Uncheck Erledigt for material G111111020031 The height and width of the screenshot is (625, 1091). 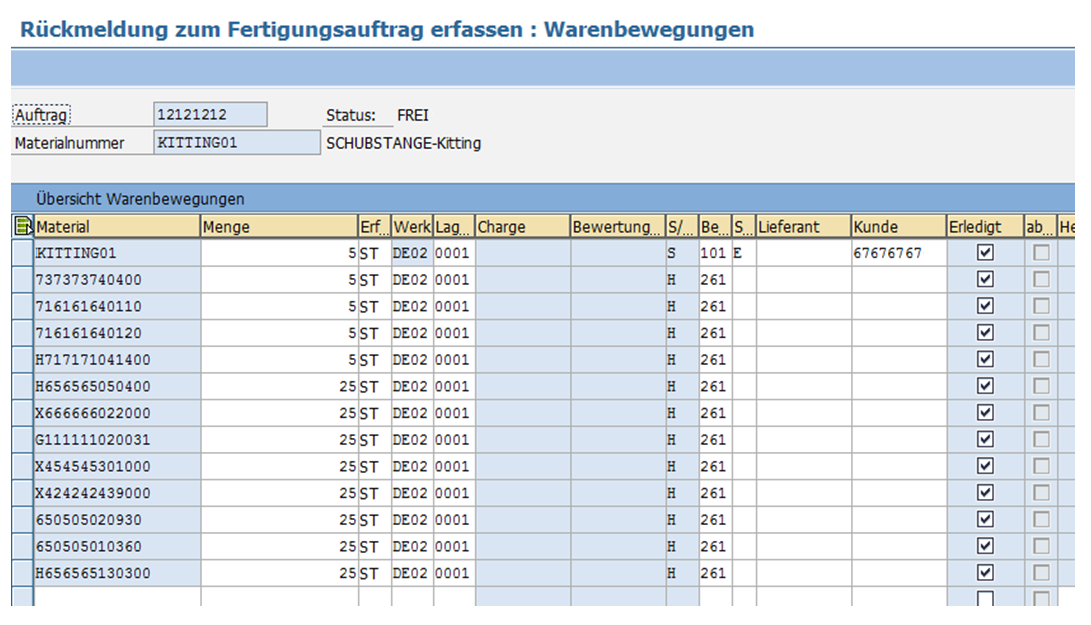[x=985, y=439]
